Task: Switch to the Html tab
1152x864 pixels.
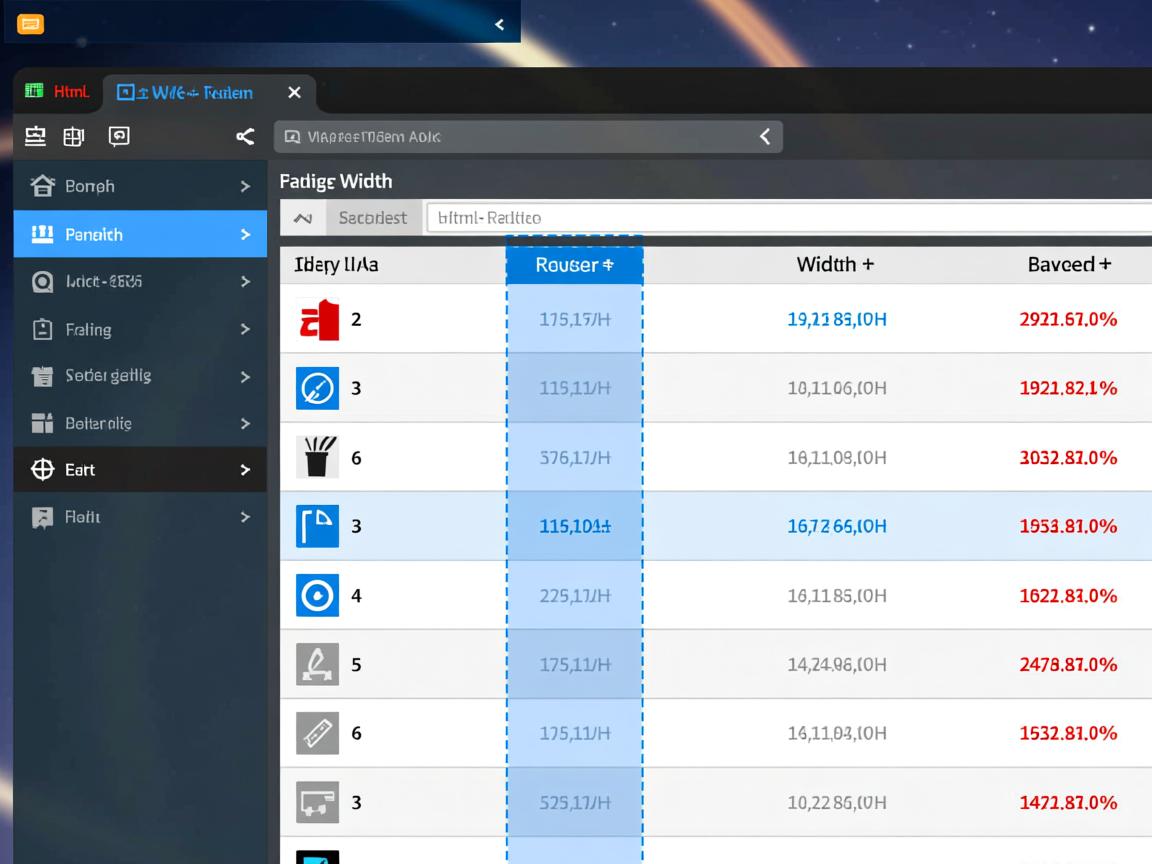Action: pos(58,92)
